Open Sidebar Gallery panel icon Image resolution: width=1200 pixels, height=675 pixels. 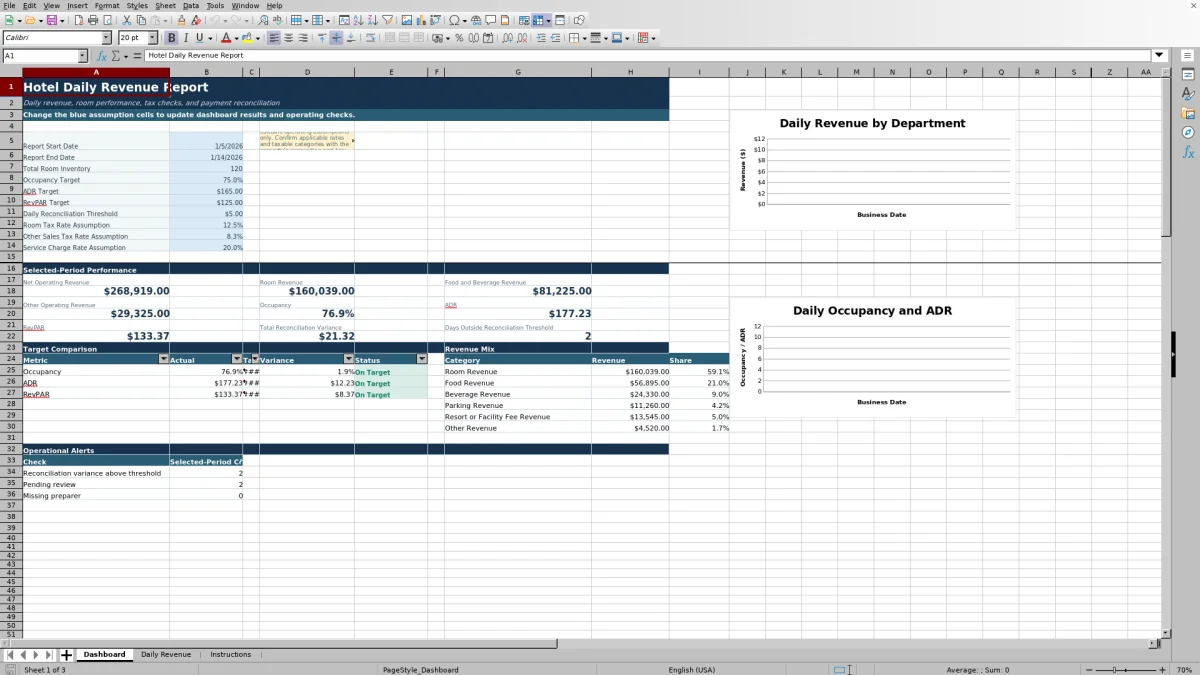pyautogui.click(x=1188, y=113)
